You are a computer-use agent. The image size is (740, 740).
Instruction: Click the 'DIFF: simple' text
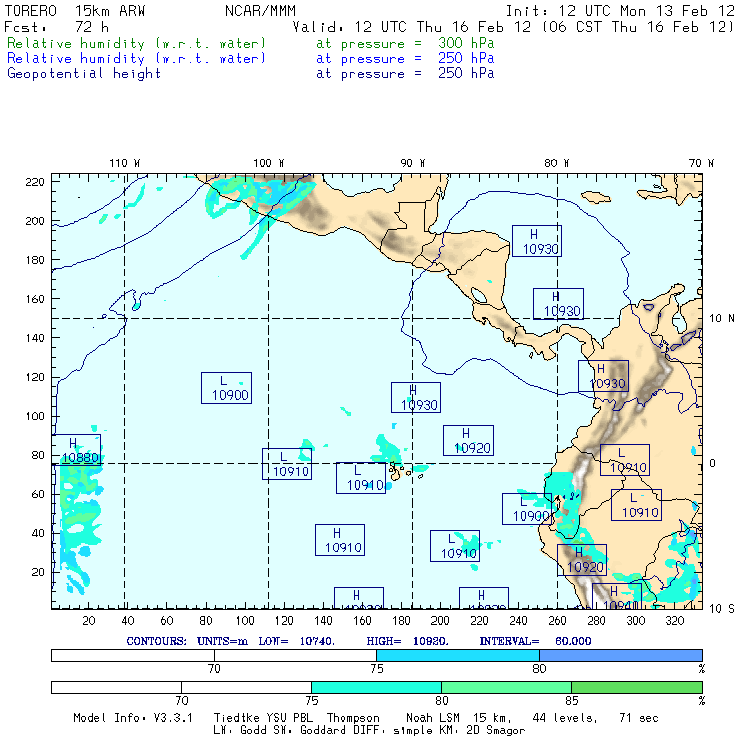(x=392, y=731)
